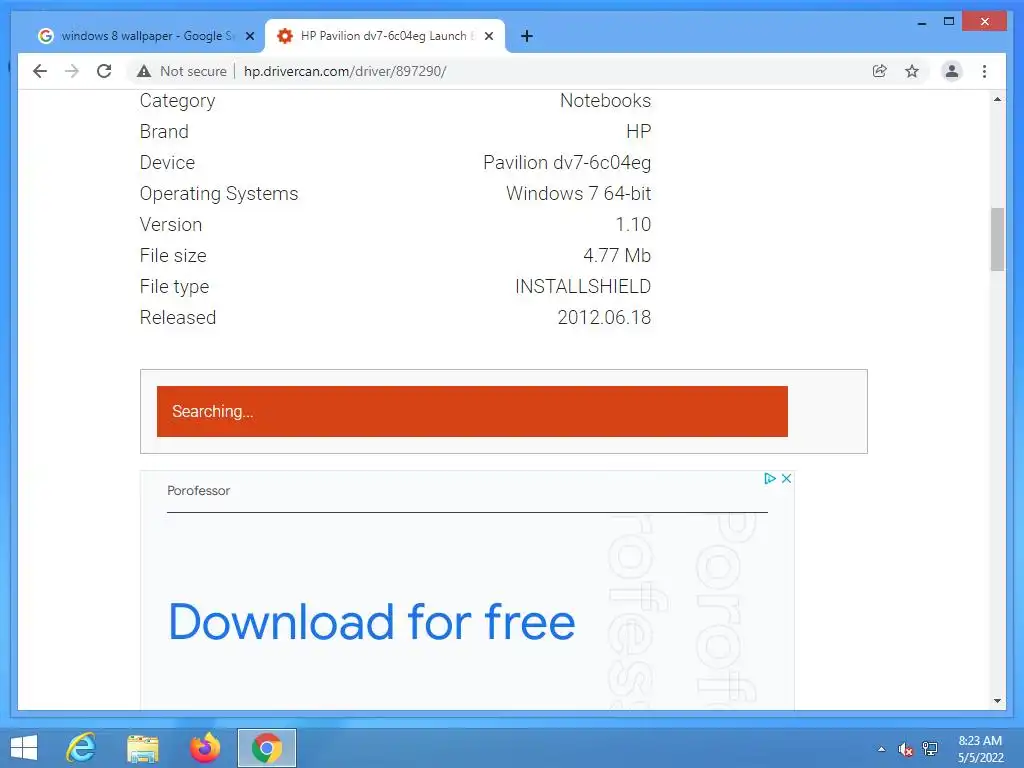Click the Operating Systems label
The width and height of the screenshot is (1024, 768).
coord(219,193)
